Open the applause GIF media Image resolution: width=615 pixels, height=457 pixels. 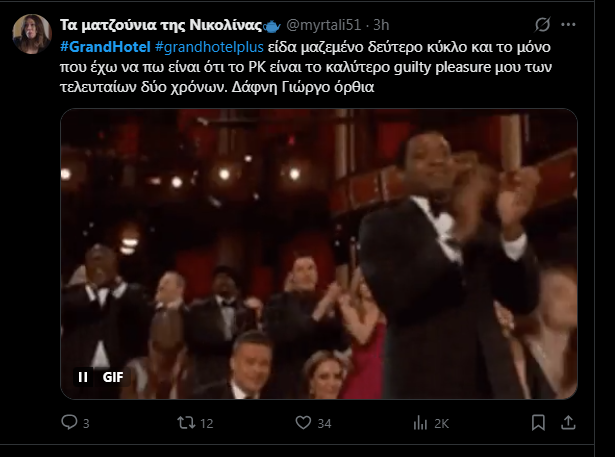coord(319,254)
